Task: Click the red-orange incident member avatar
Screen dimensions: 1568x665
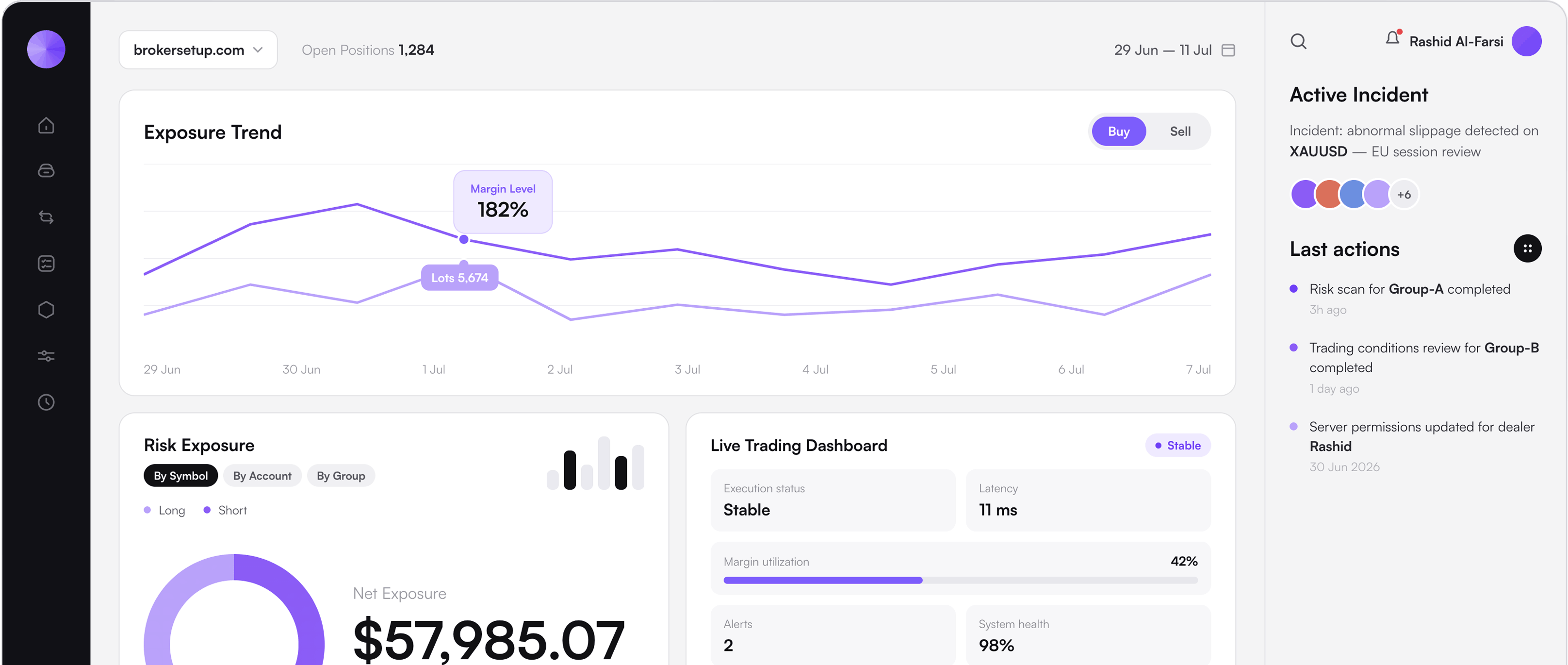Action: pos(1329,195)
